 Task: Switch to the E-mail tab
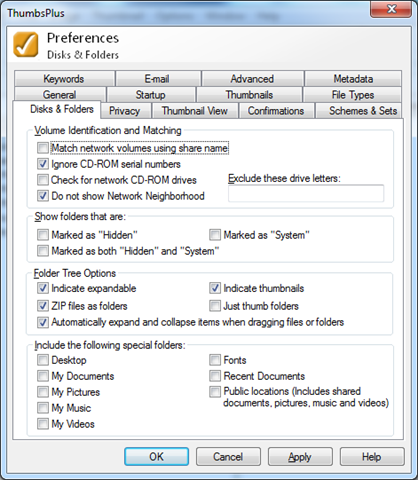pyautogui.click(x=157, y=79)
